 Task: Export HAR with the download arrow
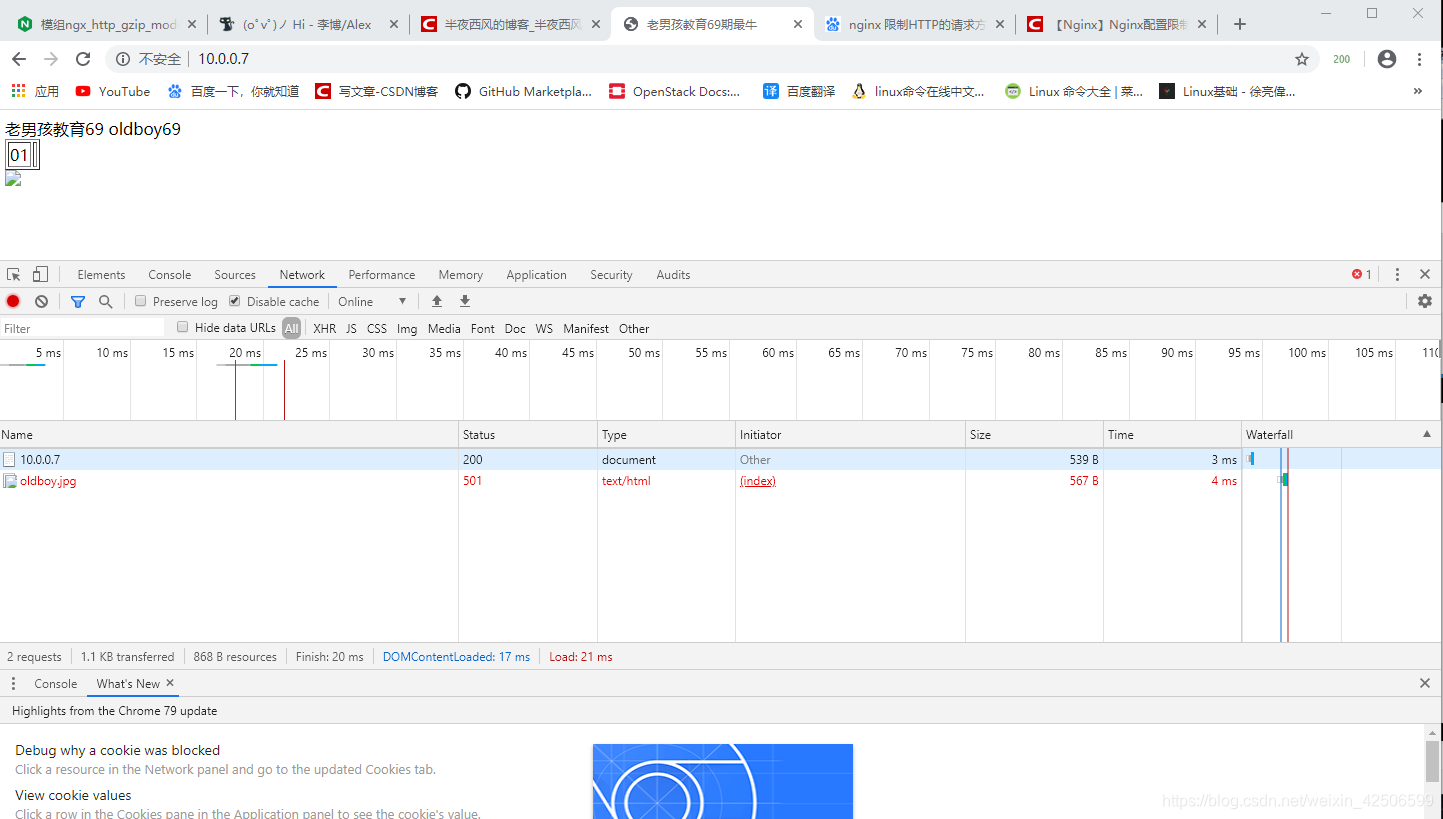(465, 301)
